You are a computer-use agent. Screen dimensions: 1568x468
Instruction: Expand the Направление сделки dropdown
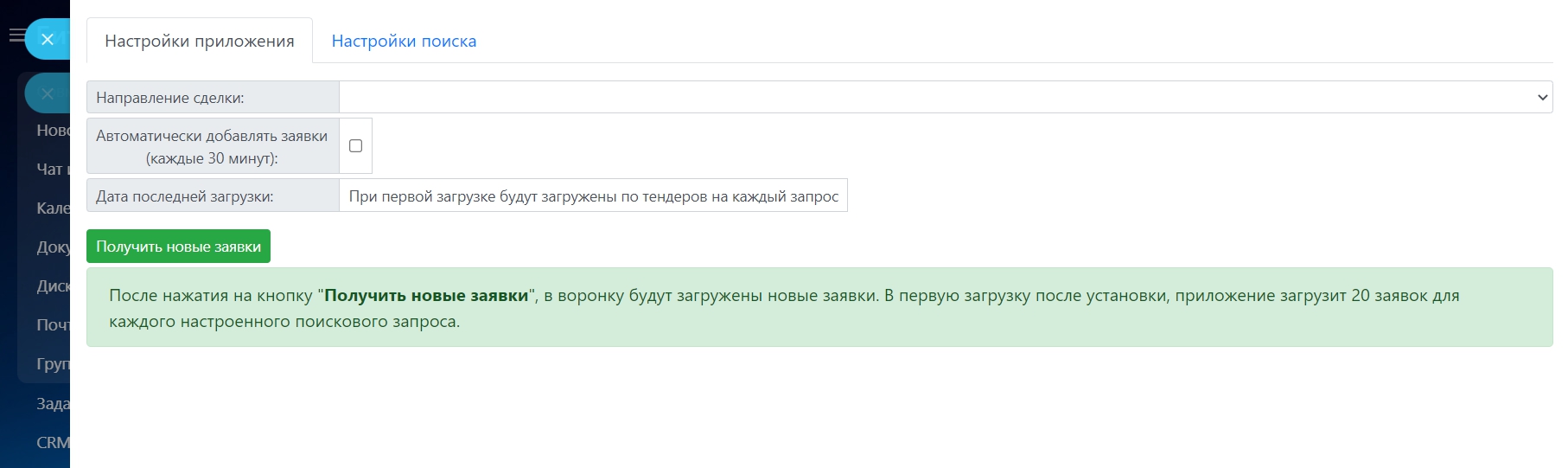coord(945,98)
